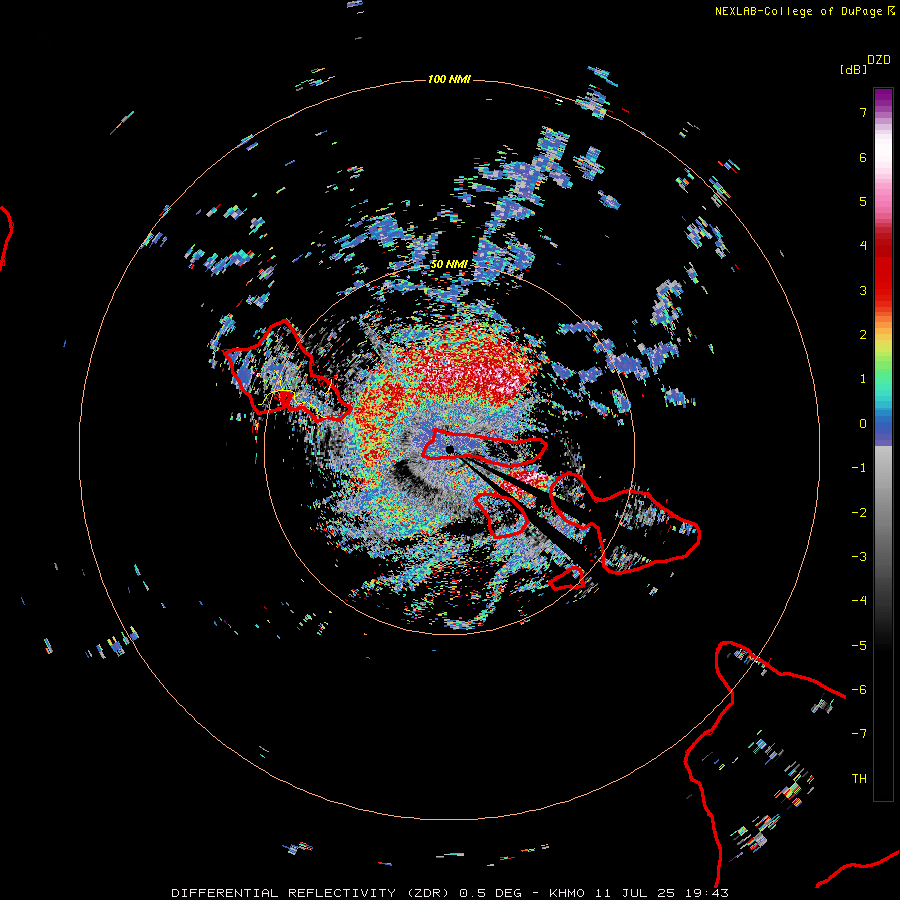
Task: Click the DZD product label above the color bar
Action: 879,60
